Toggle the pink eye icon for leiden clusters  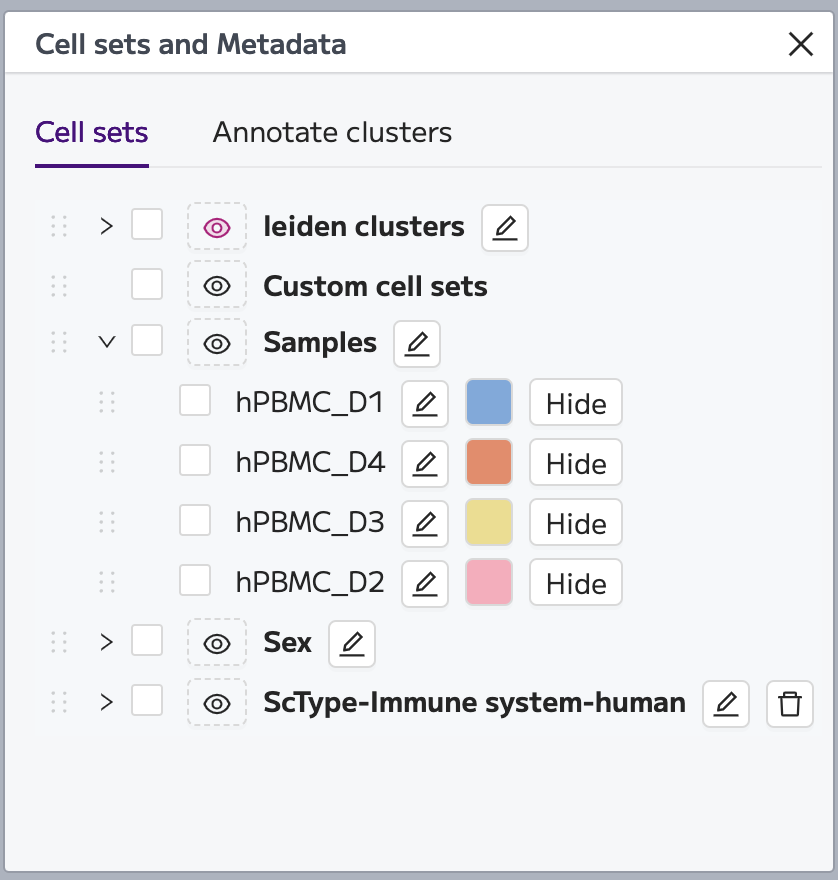pyautogui.click(x=217, y=227)
